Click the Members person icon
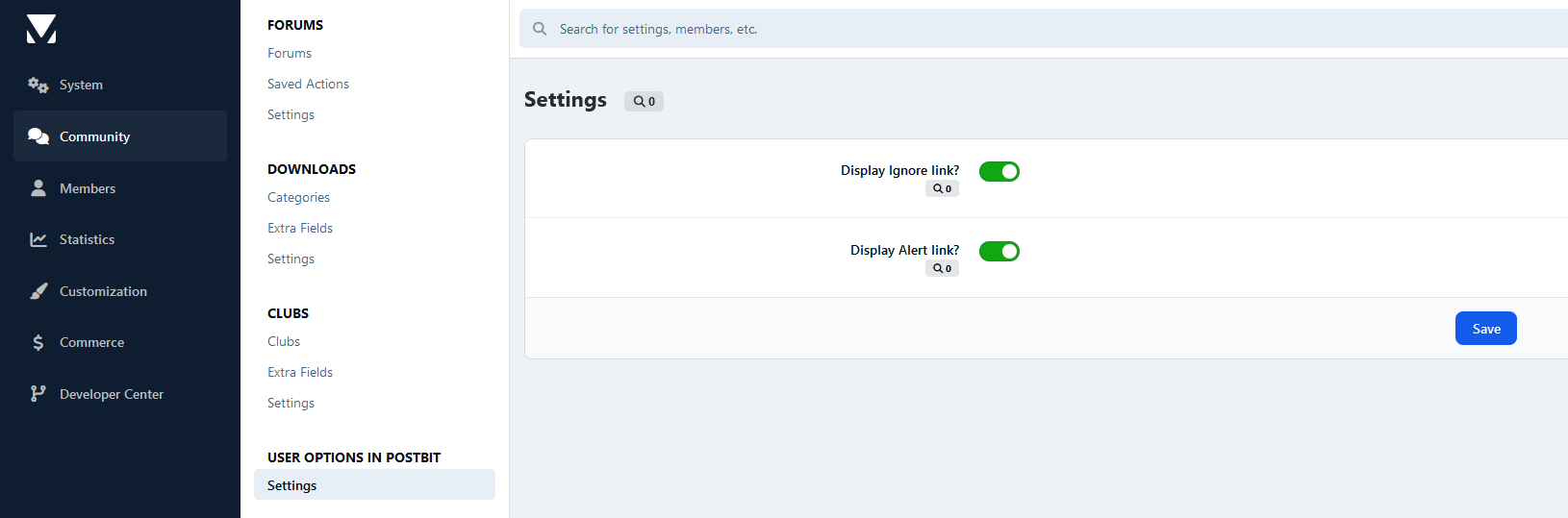Image resolution: width=1568 pixels, height=518 pixels. pos(38,188)
